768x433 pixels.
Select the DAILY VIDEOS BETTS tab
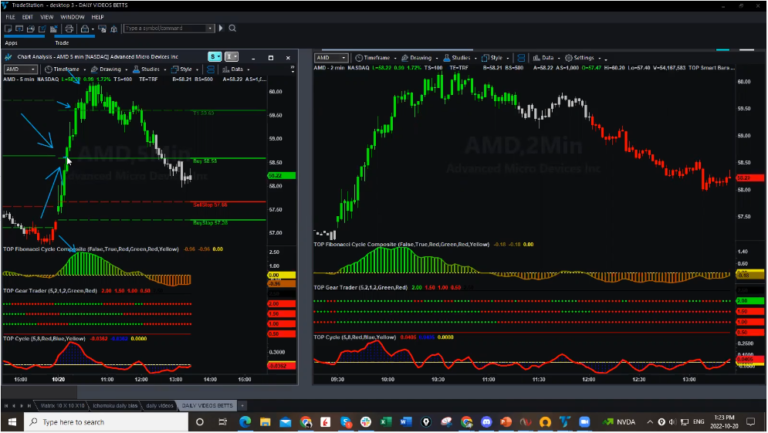[207, 406]
